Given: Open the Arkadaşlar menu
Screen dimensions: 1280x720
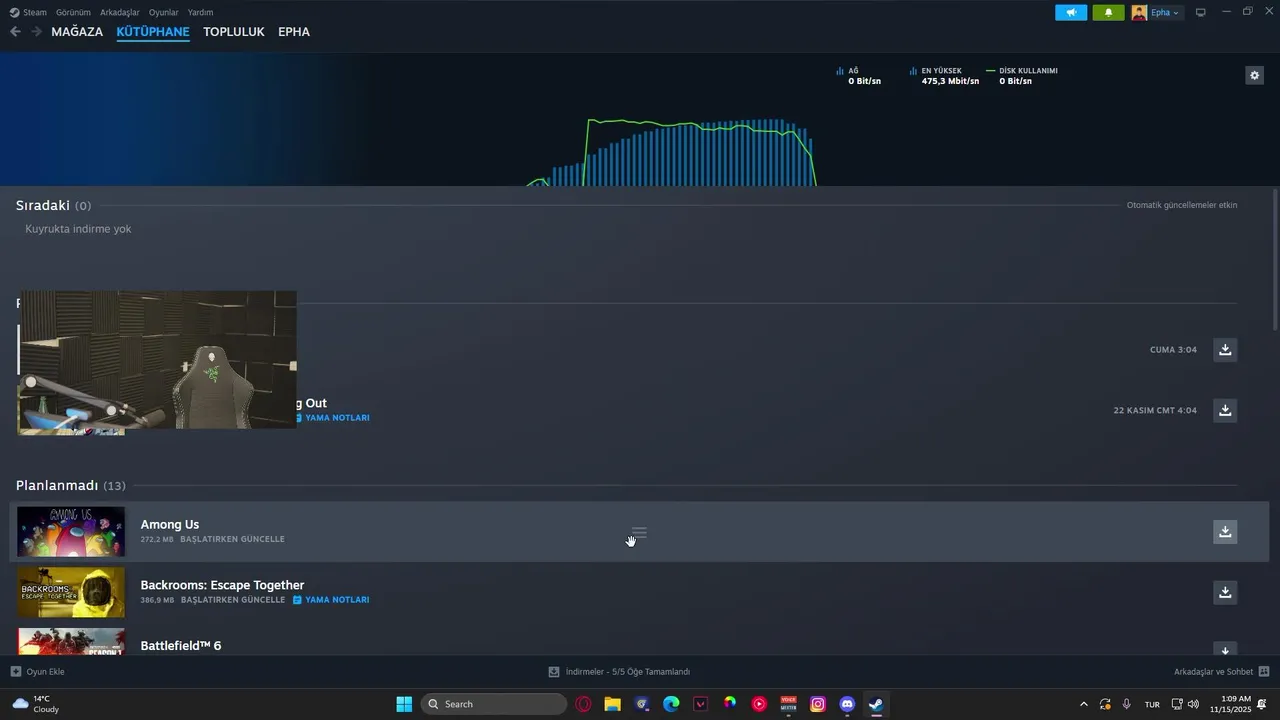Looking at the screenshot, I should [120, 13].
